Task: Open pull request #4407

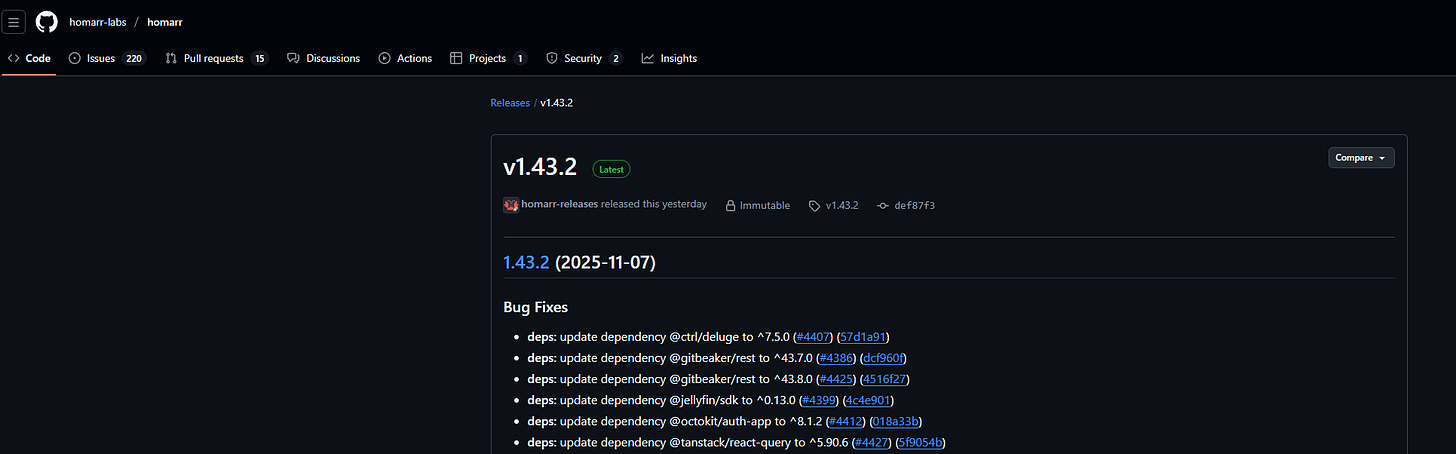Action: 814,337
